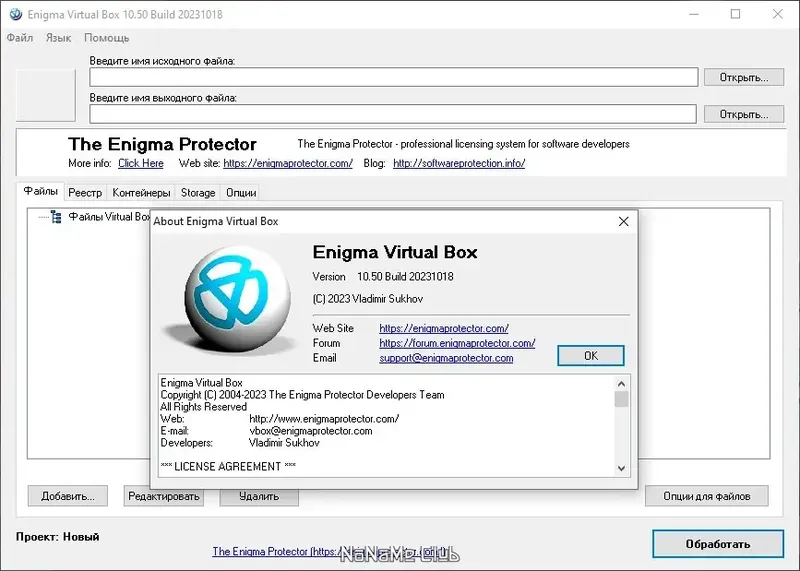Click the vbox@enigmaprotector.com text in license box

(311, 431)
